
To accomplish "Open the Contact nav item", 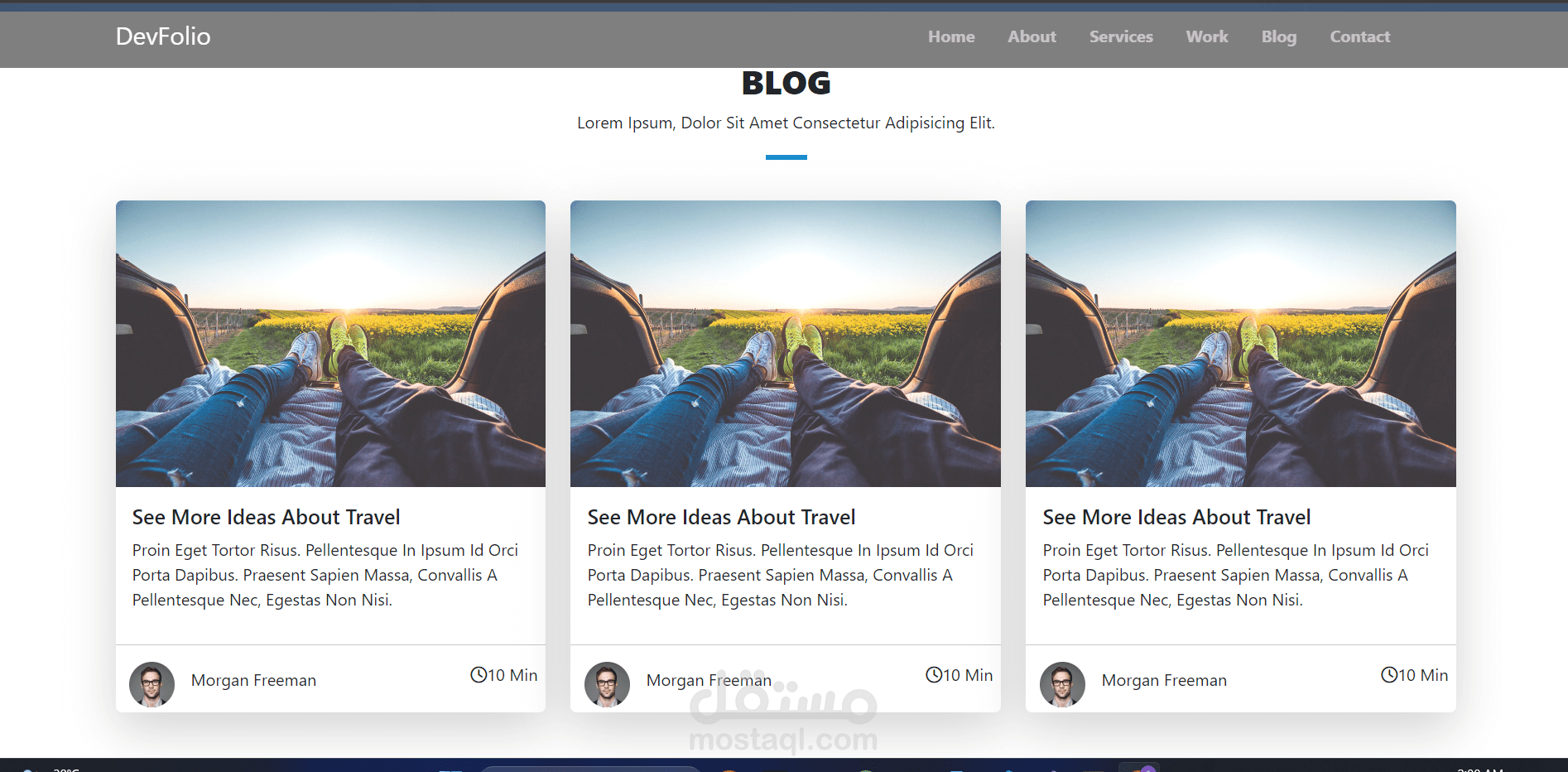I will (x=1360, y=36).
